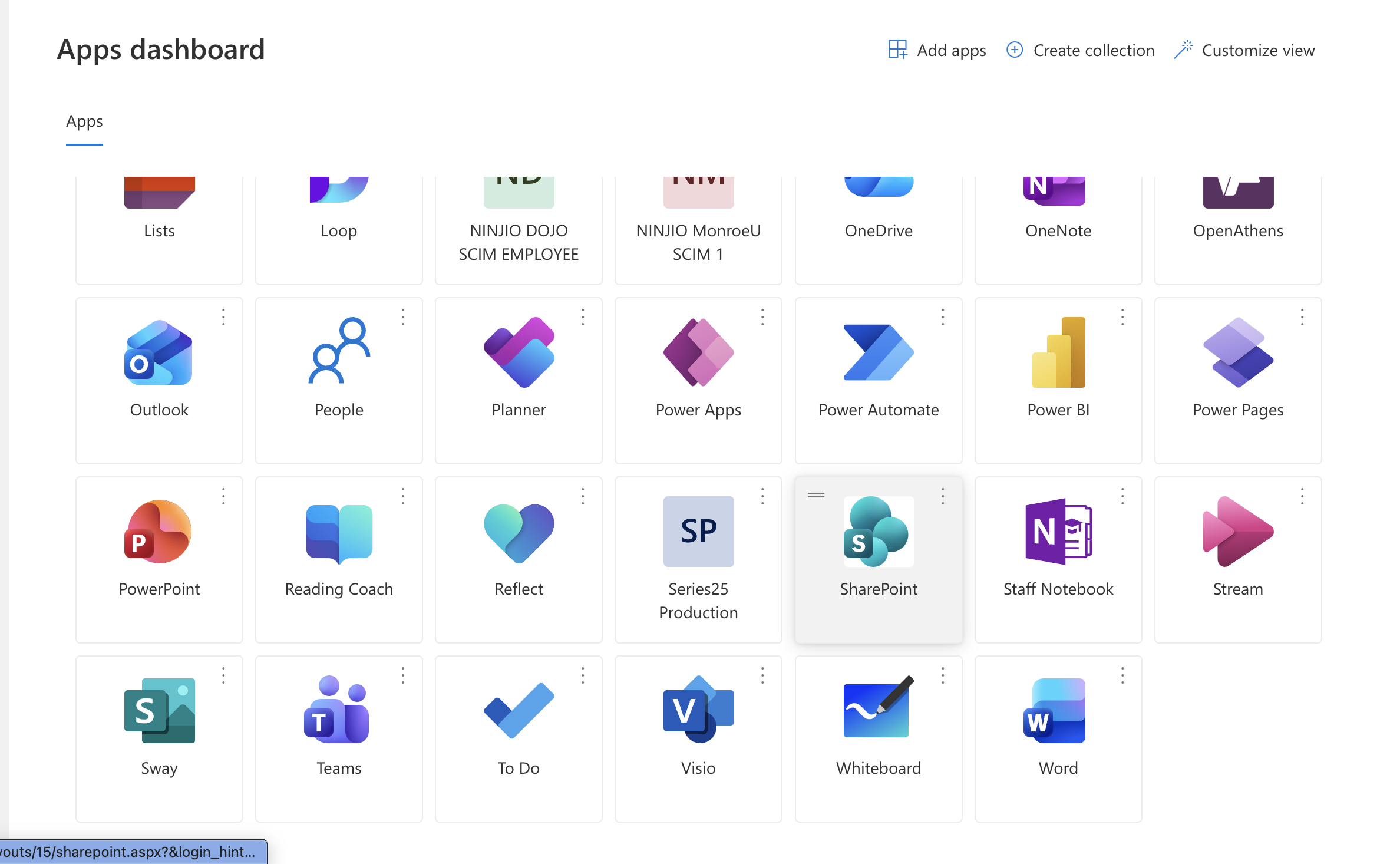Open the Outlook app icon

tap(159, 352)
